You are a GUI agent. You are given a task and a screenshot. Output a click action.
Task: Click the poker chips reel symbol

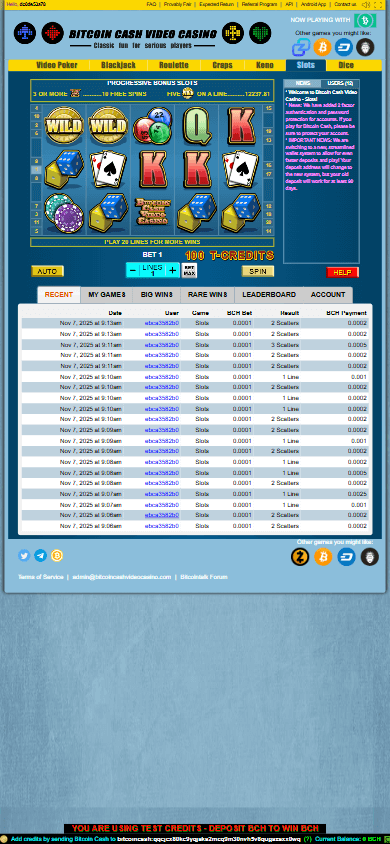click(63, 212)
